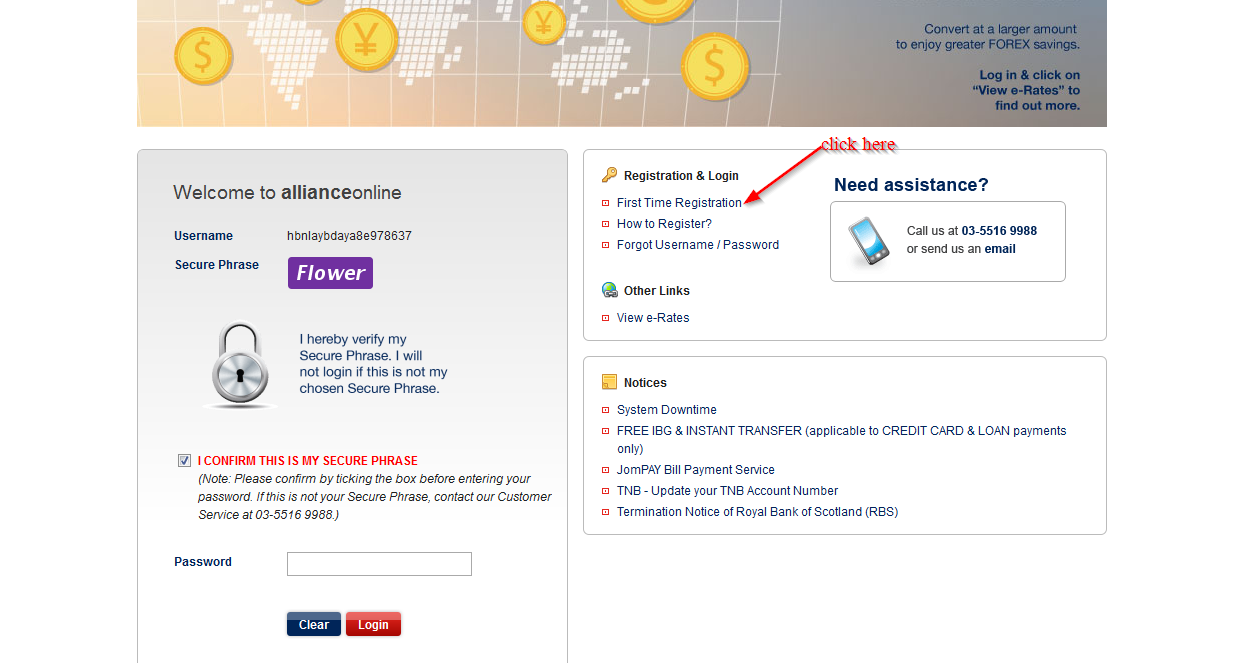Click 'View e-Rates' text in the banner
This screenshot has width=1244, height=663.
[1019, 90]
